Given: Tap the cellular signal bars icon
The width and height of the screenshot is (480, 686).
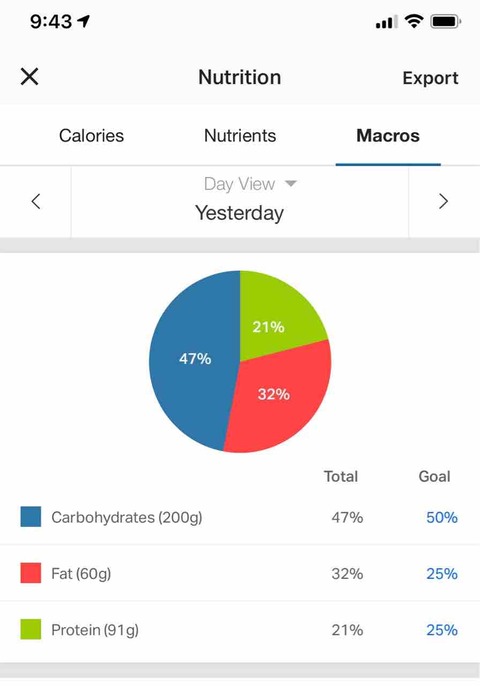Looking at the screenshot, I should (x=387, y=21).
